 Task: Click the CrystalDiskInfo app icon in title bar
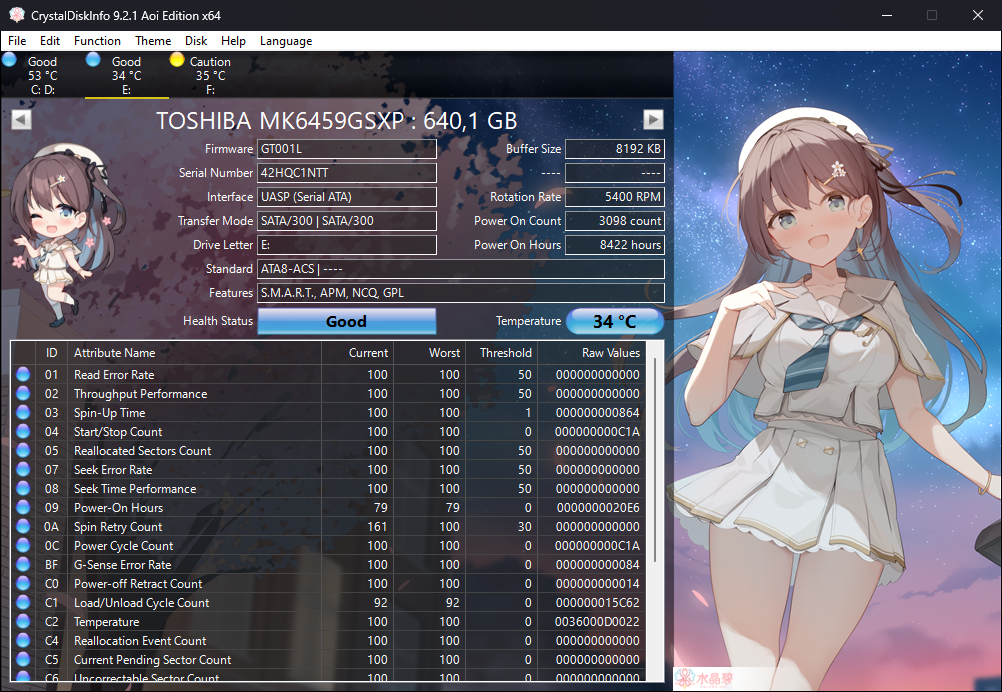(x=17, y=15)
